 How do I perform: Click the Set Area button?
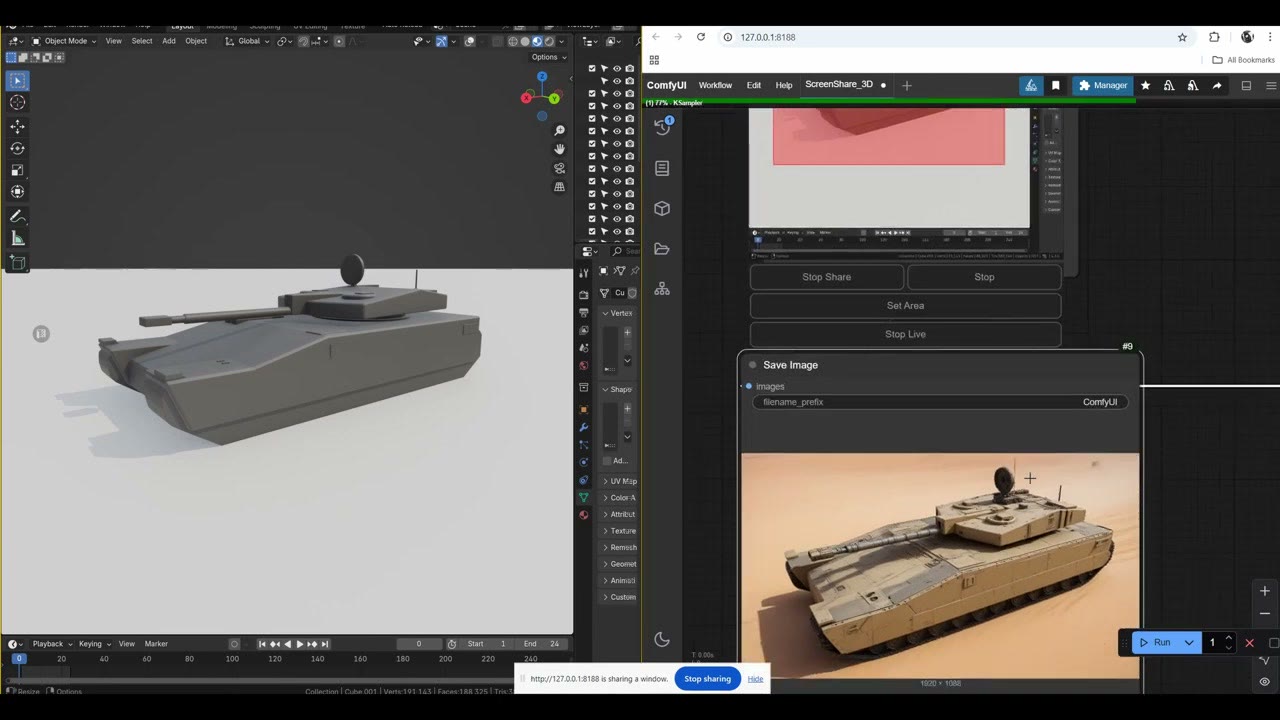(905, 306)
